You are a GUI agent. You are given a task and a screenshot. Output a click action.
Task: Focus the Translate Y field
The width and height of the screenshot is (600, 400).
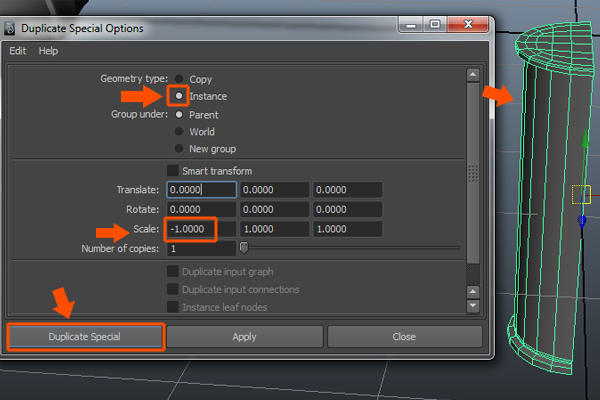click(x=274, y=190)
